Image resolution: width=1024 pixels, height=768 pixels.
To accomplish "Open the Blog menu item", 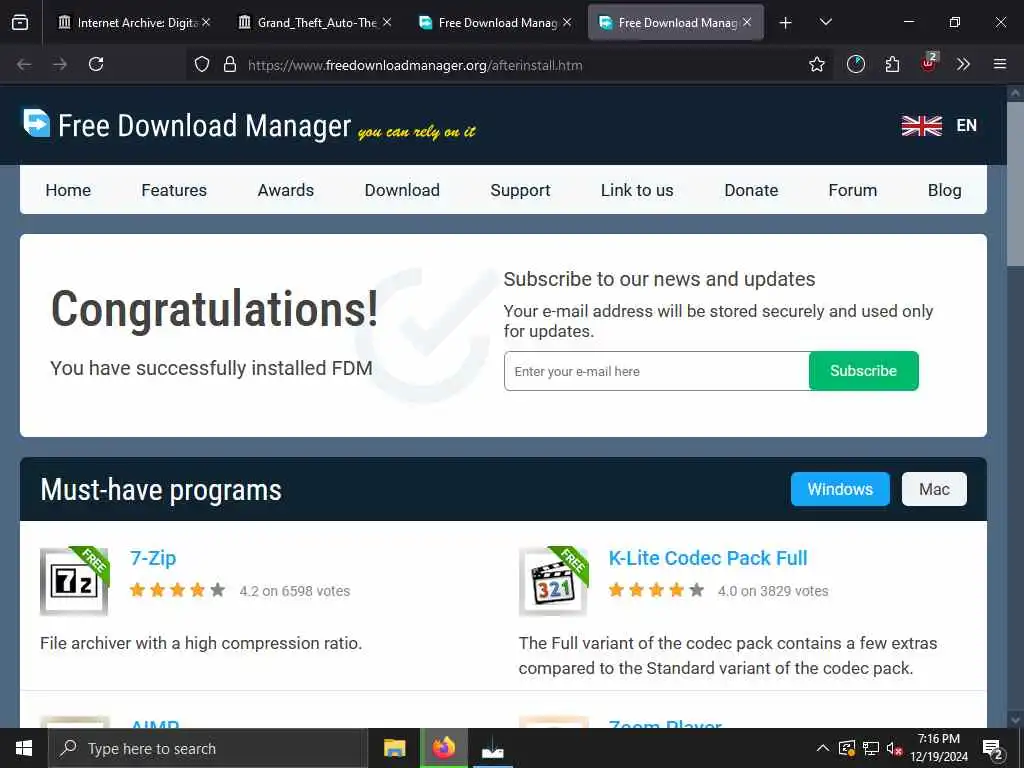I will 944,190.
